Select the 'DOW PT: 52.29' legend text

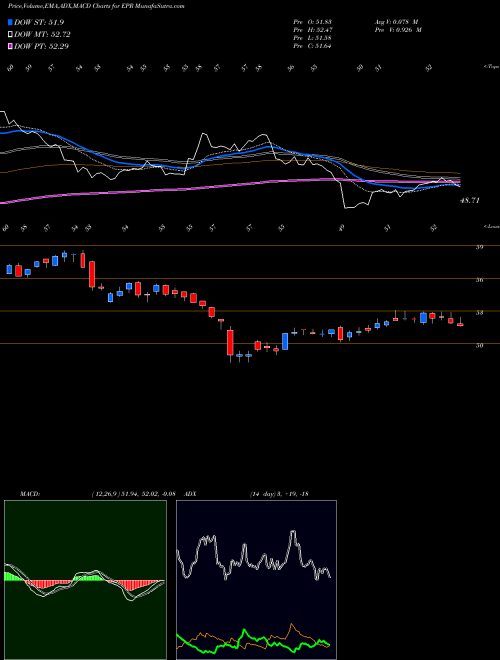(x=42, y=46)
